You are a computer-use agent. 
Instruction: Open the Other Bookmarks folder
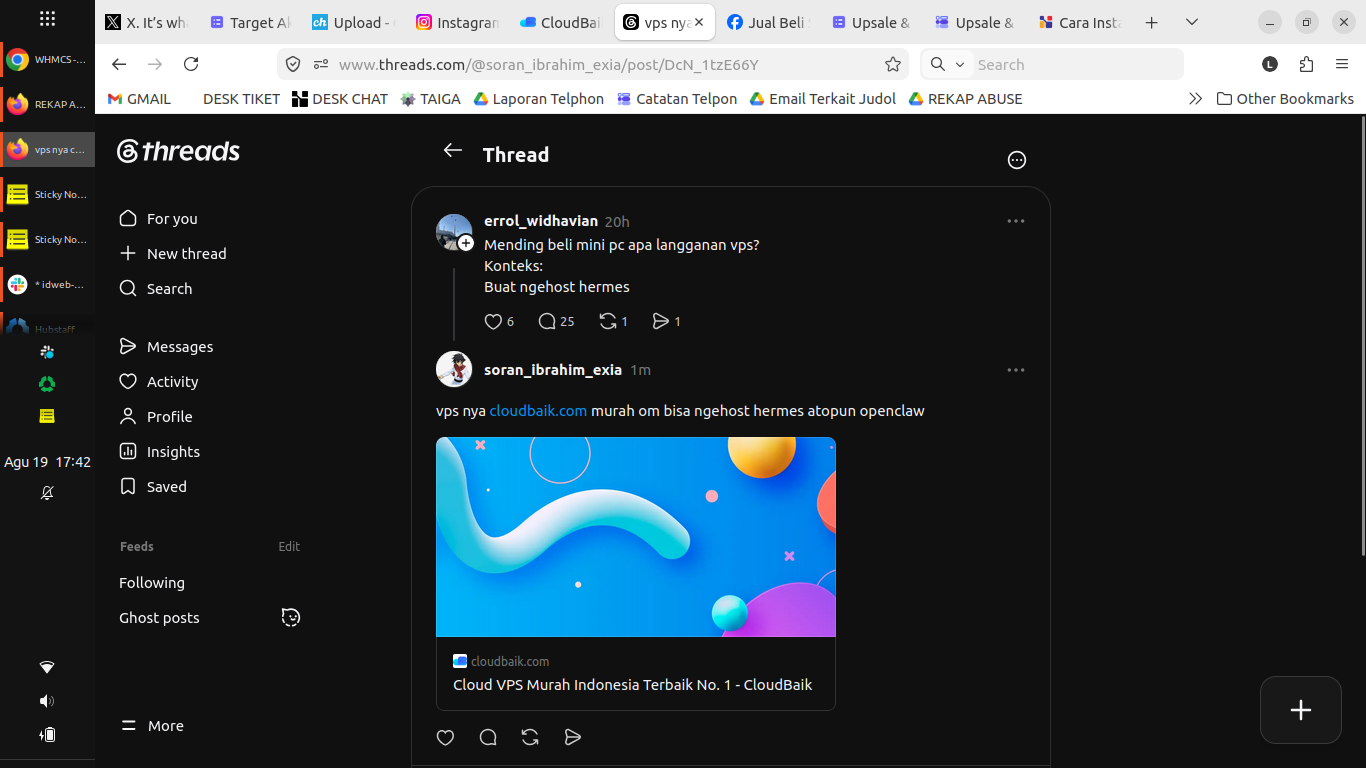(1285, 99)
